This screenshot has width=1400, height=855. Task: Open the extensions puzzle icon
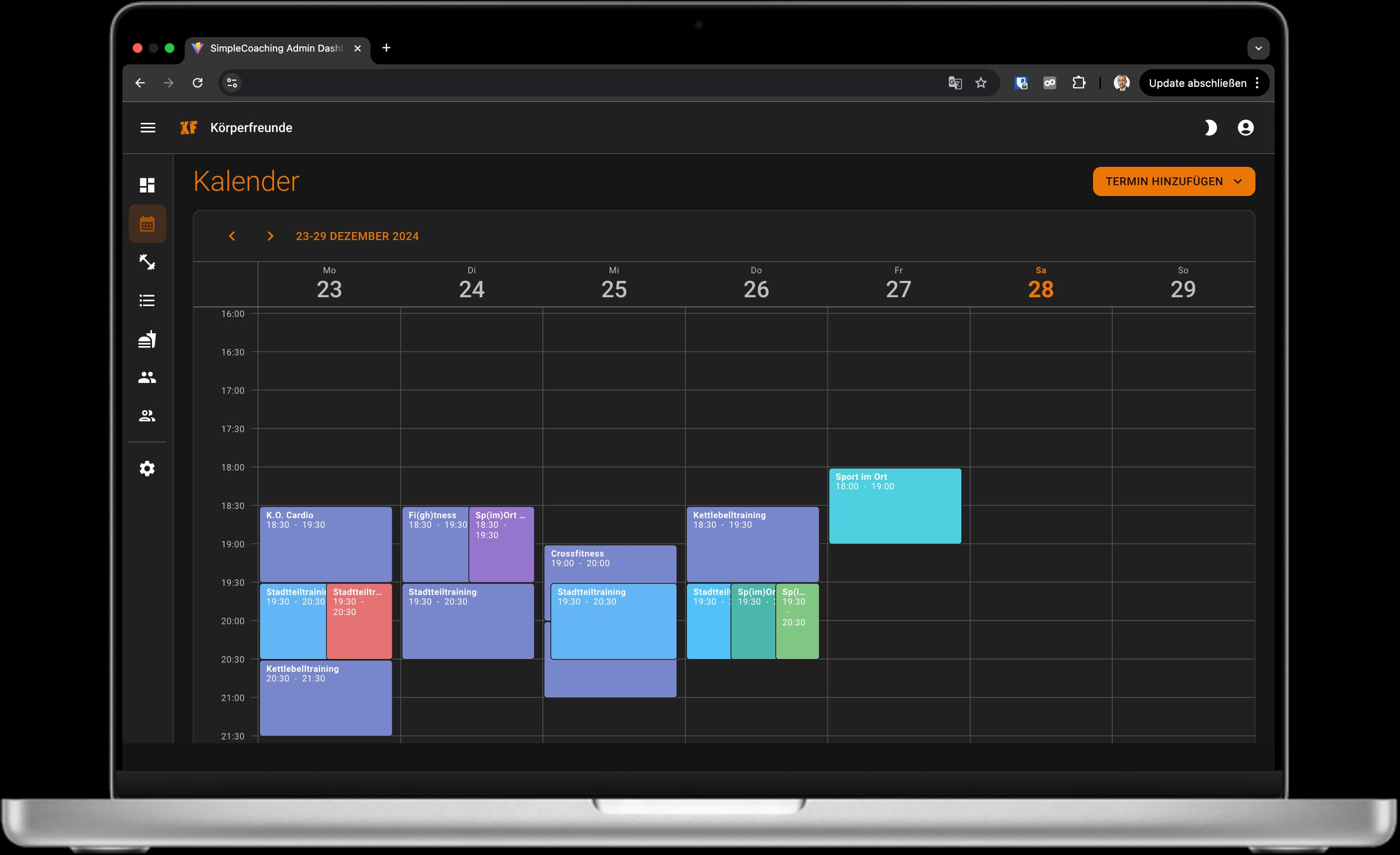tap(1078, 83)
